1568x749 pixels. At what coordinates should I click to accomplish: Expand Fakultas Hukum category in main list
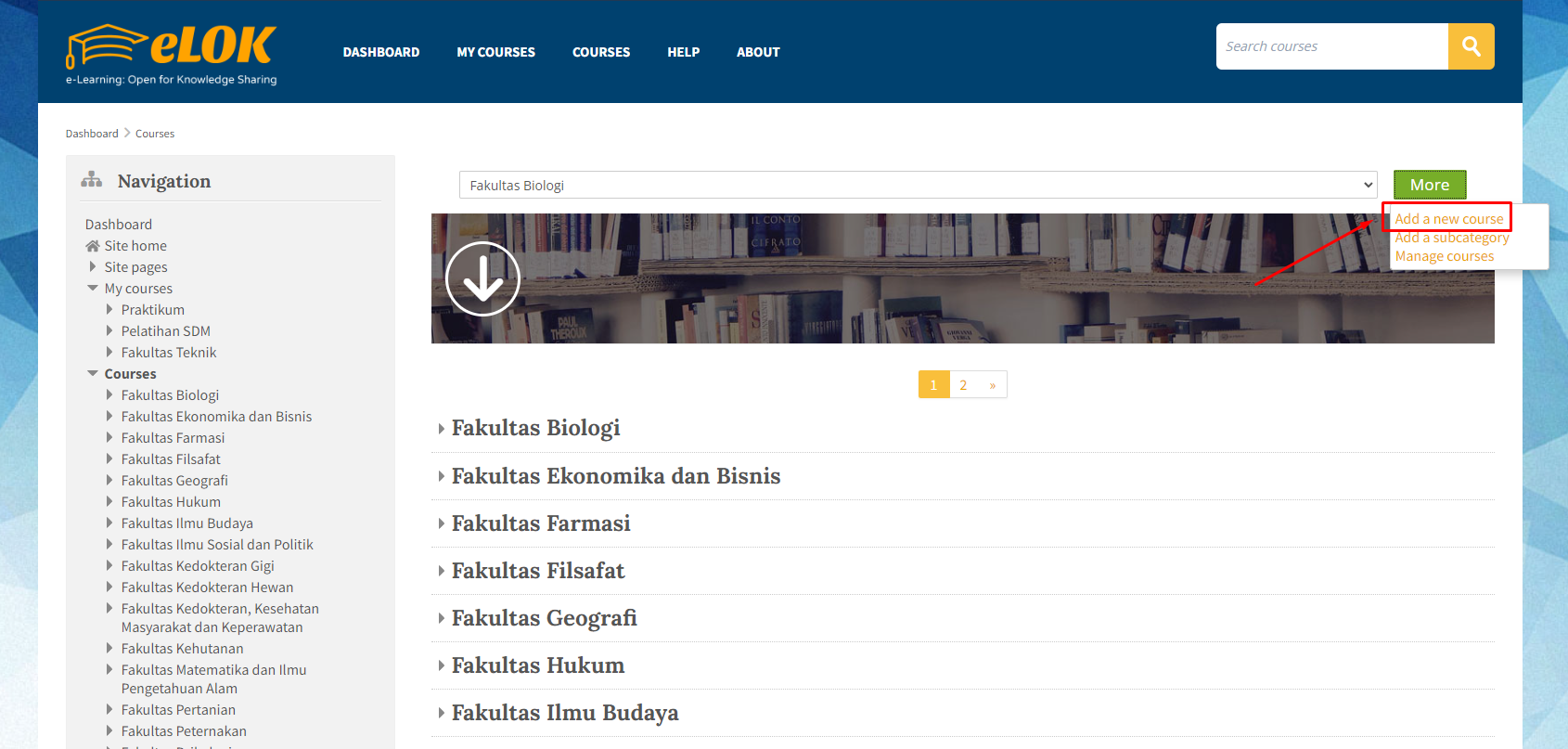[537, 665]
